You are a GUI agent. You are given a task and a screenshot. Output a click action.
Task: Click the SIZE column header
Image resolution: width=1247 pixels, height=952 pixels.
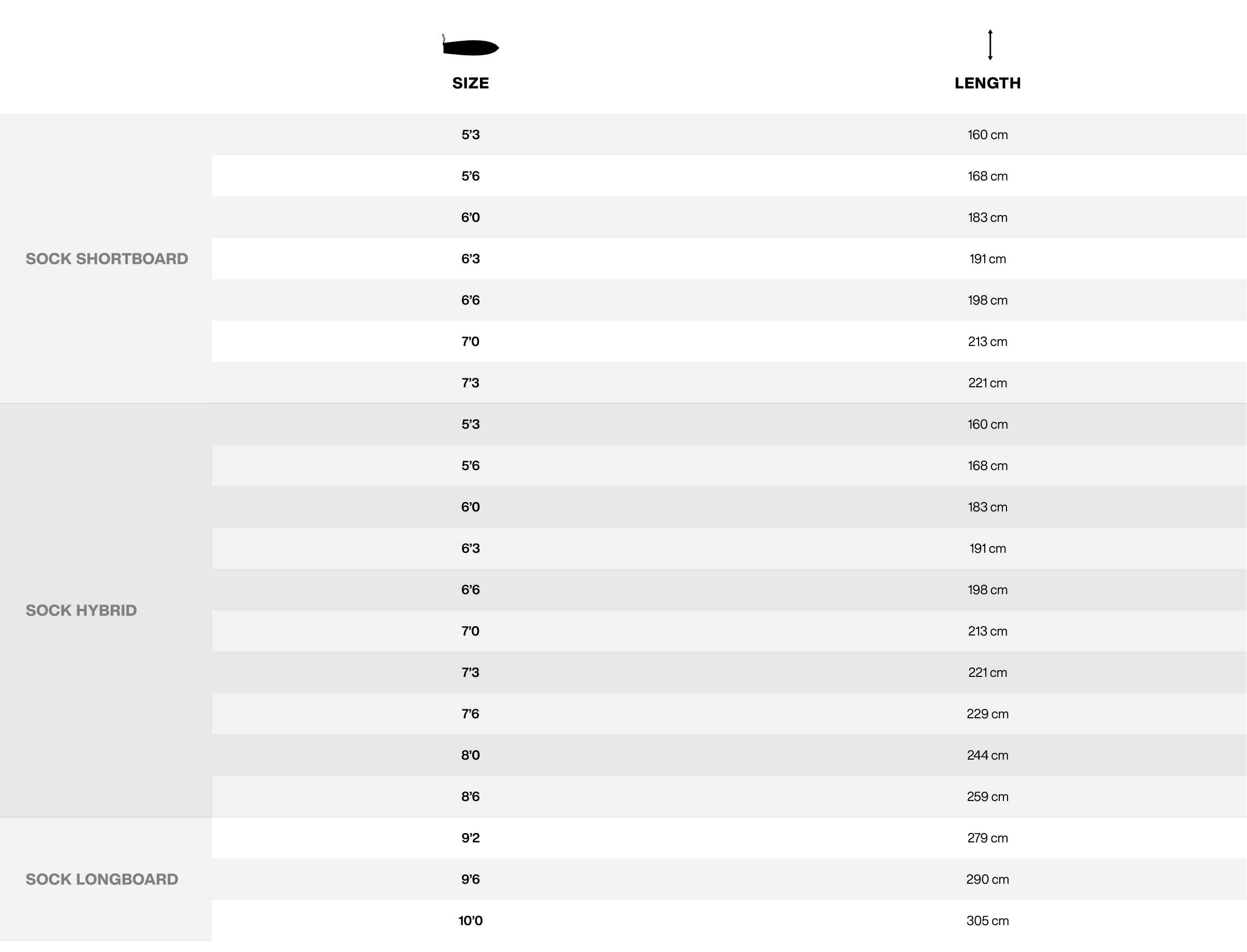(471, 83)
